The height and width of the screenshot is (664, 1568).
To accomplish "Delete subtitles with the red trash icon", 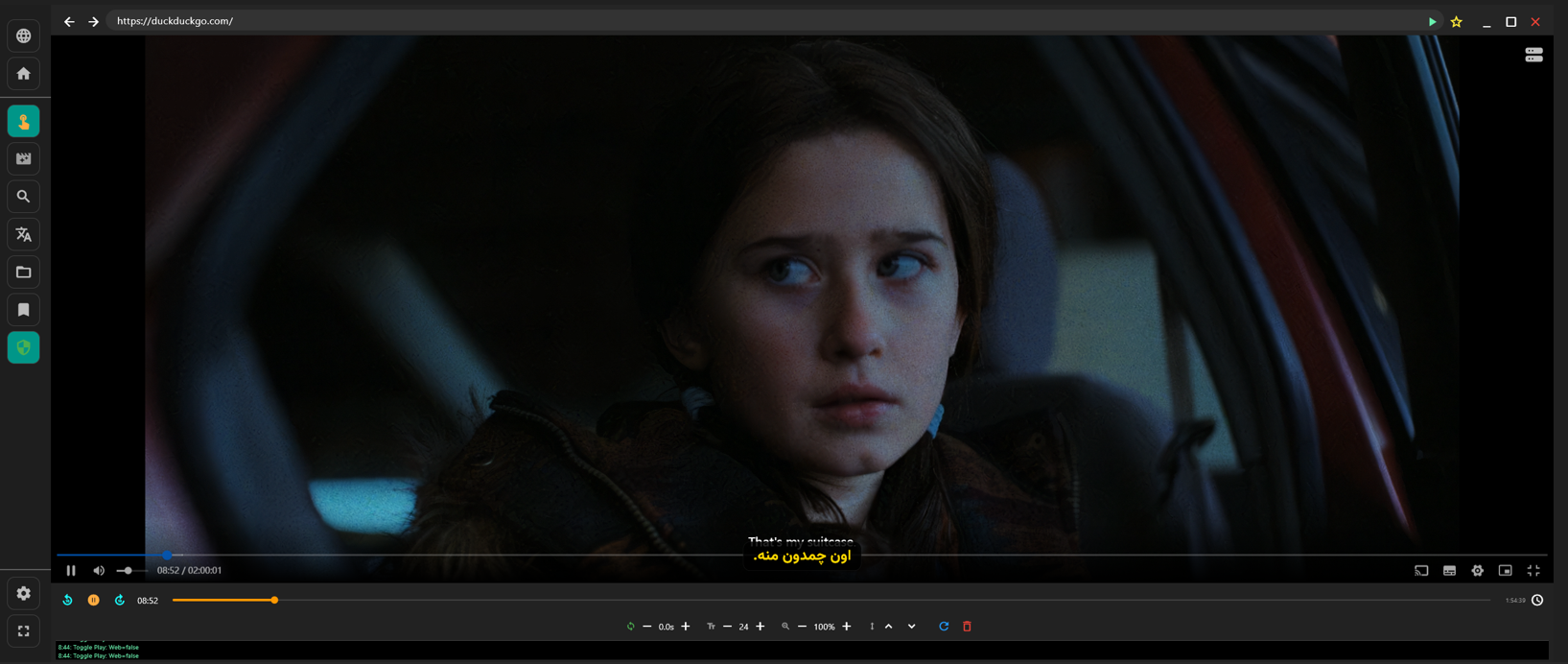I will 967,627.
